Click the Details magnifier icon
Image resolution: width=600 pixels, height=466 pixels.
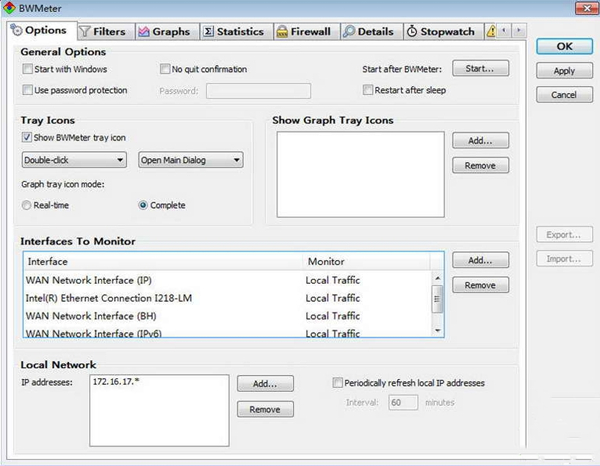click(348, 32)
